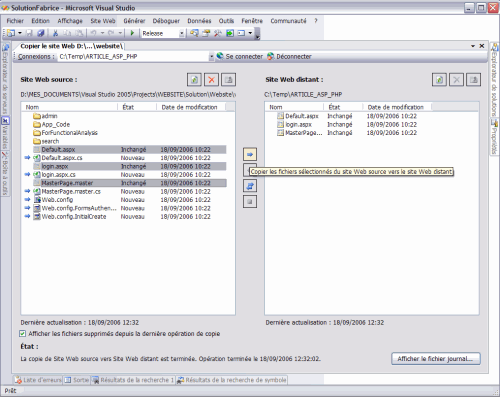Open the Données menu
Screen dimensions: 500x397
pyautogui.click(x=199, y=21)
